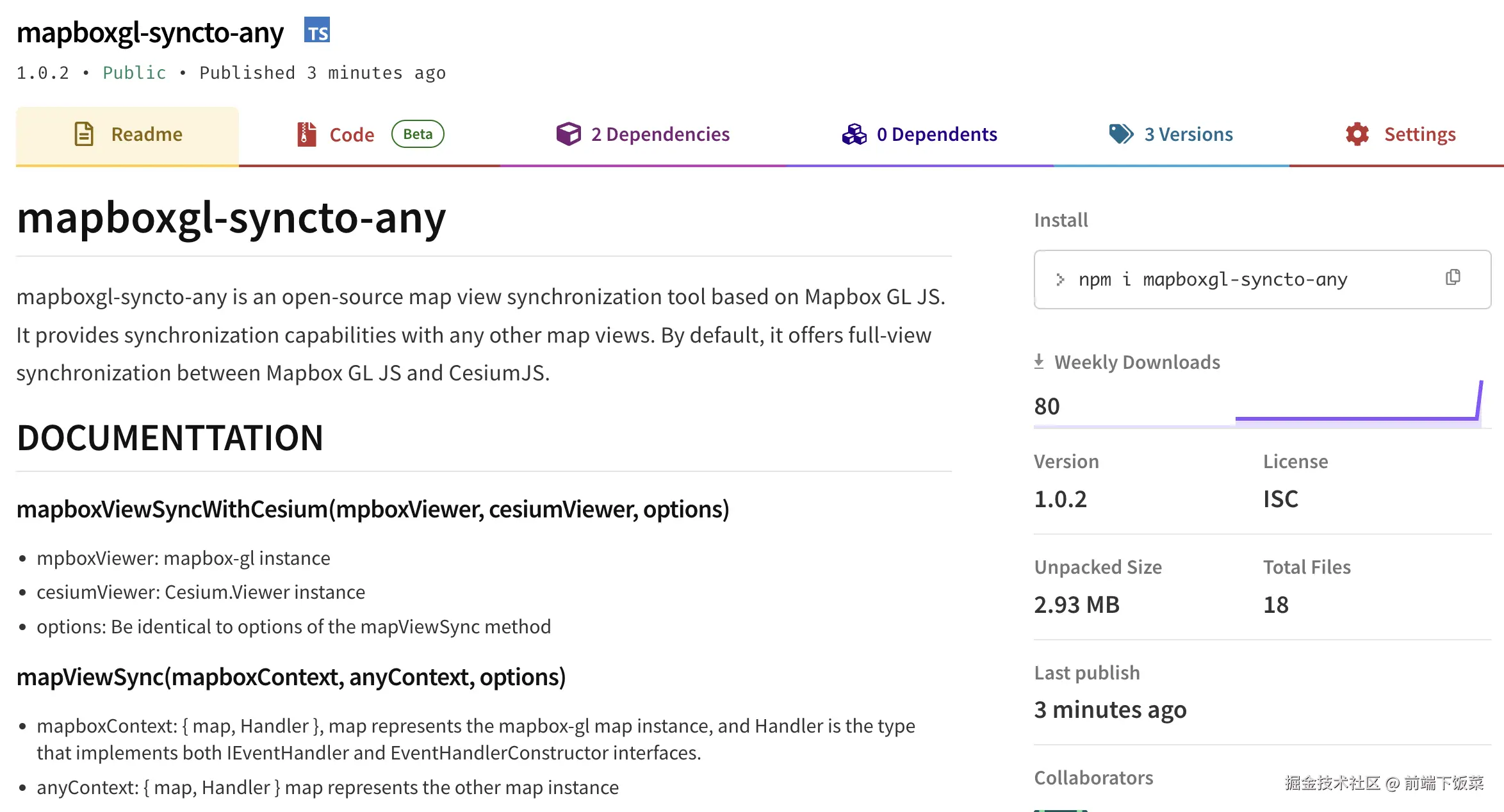Switch to the Readme tab

[x=147, y=134]
